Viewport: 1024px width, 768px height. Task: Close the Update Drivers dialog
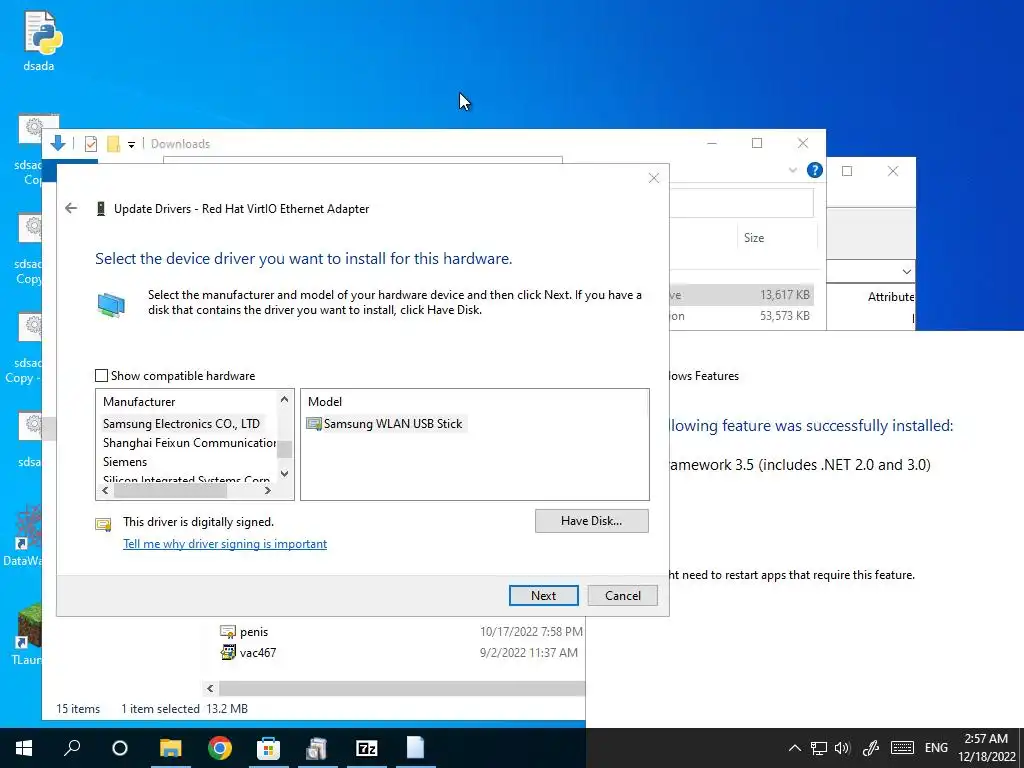tap(654, 178)
